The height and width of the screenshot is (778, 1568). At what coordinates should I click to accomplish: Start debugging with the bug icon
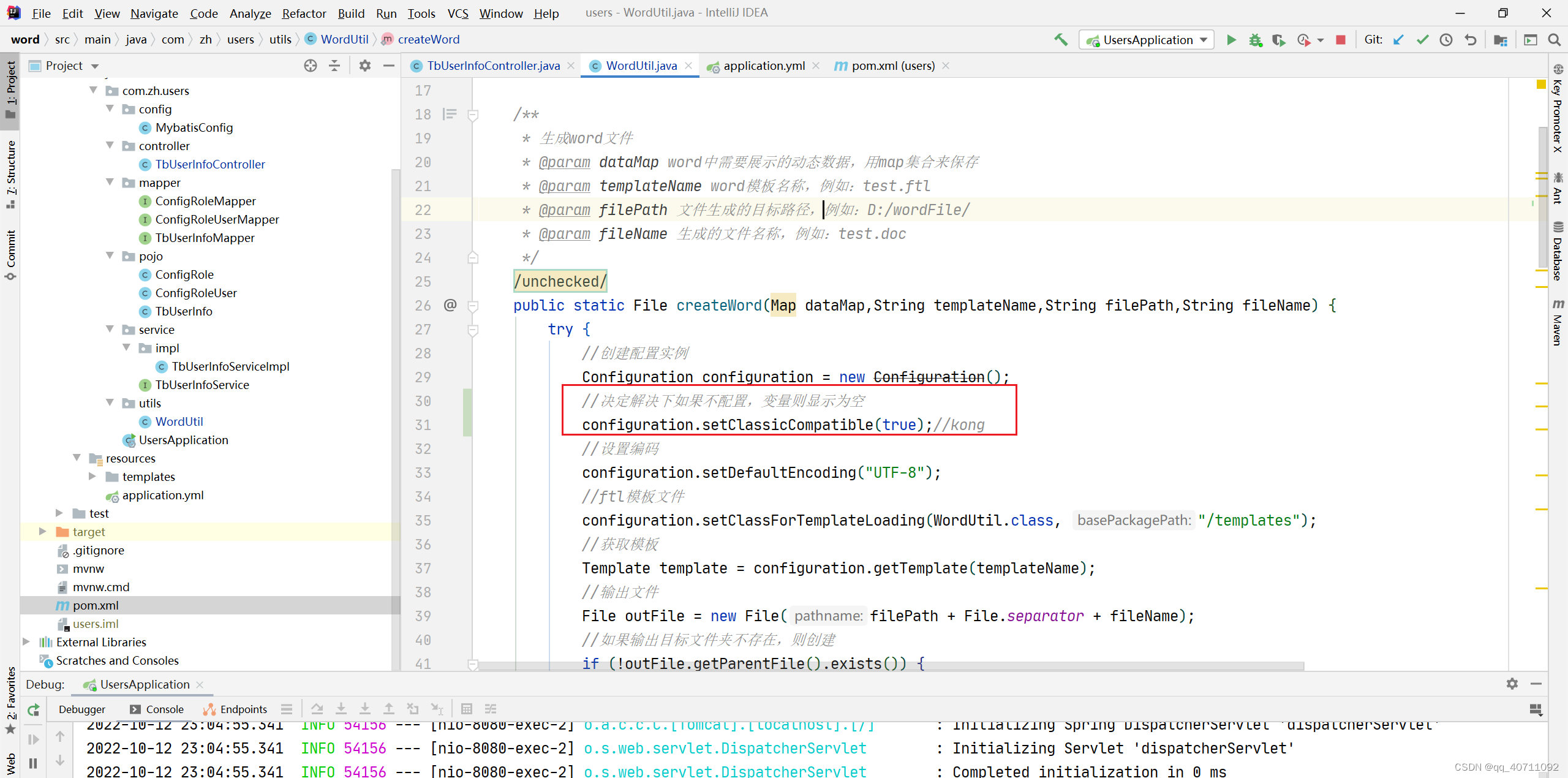click(x=1256, y=39)
